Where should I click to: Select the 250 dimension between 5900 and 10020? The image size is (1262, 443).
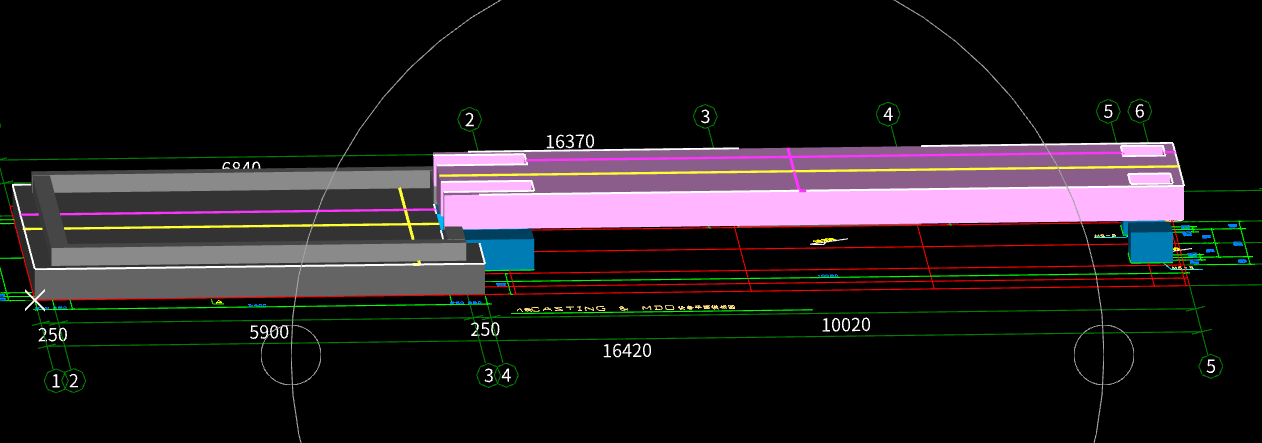[485, 330]
